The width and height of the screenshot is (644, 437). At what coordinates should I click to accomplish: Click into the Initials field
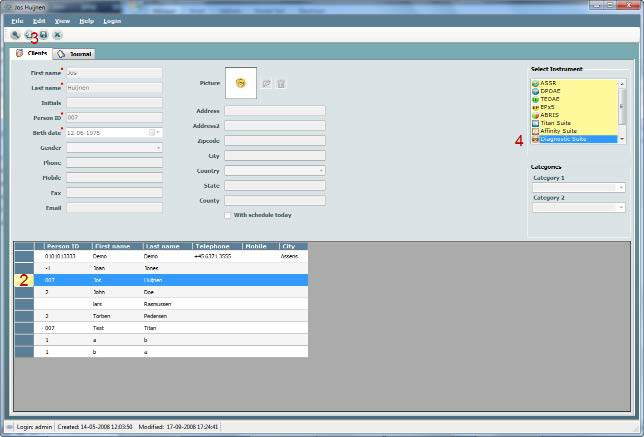114,103
